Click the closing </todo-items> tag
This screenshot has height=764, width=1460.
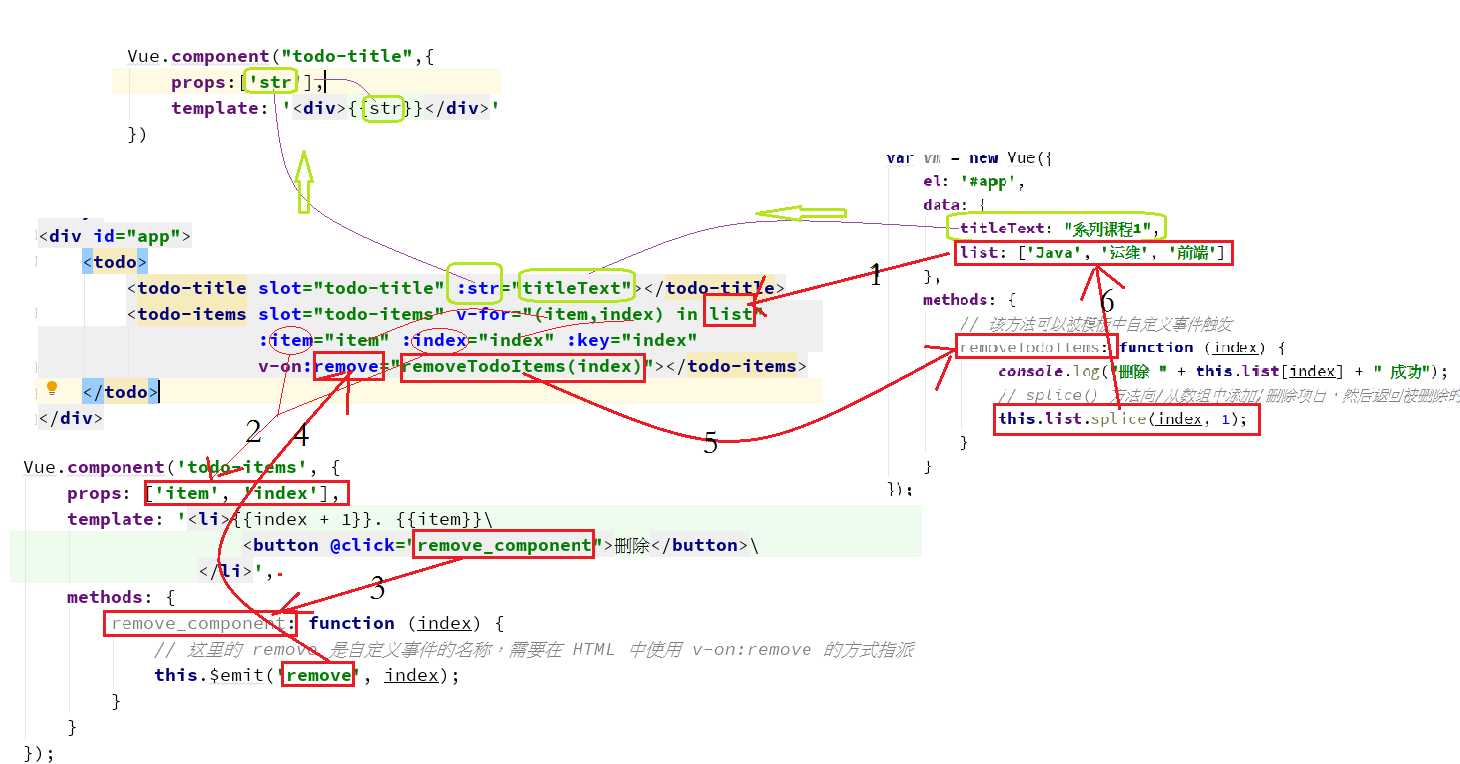click(732, 366)
